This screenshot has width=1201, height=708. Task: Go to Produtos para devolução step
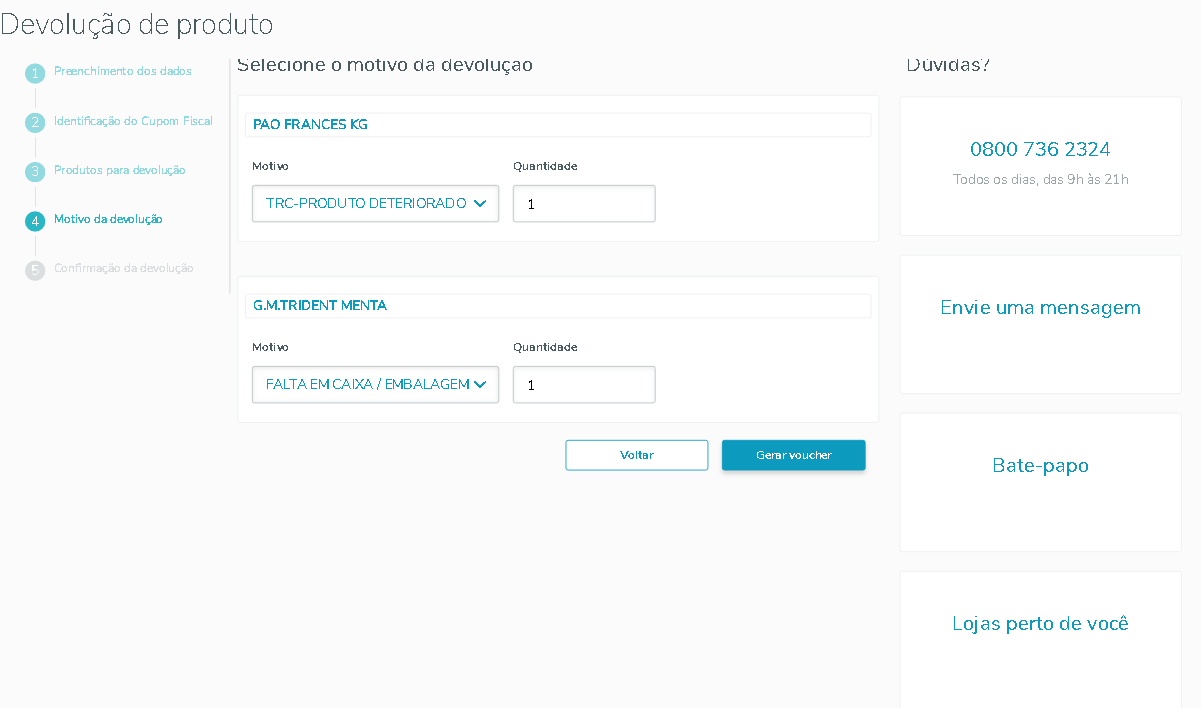coord(120,170)
